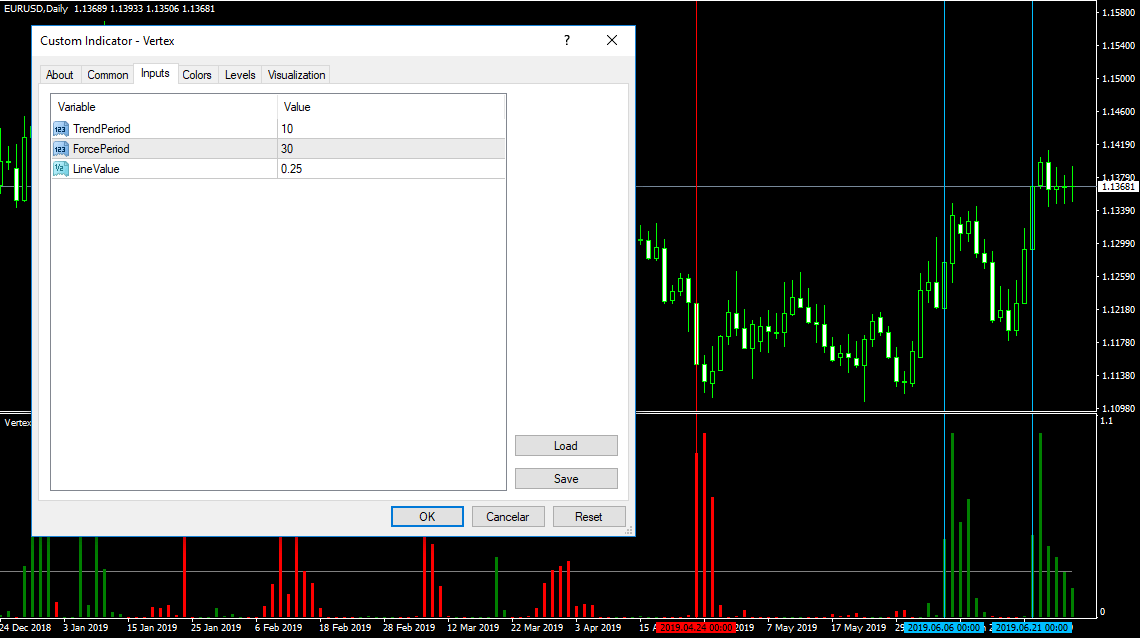Switch to the Common tab
The image size is (1140, 638).
[x=108, y=75]
